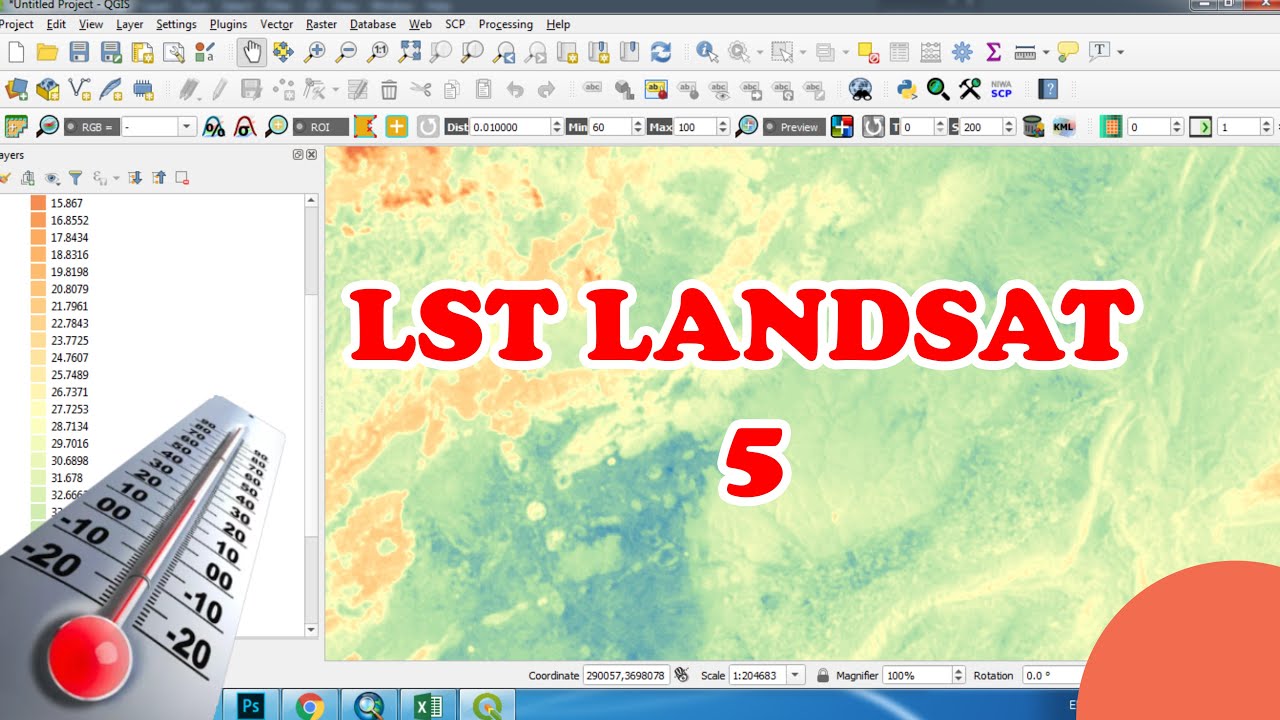Click the Layers panel vertical scrollbar

point(311,414)
